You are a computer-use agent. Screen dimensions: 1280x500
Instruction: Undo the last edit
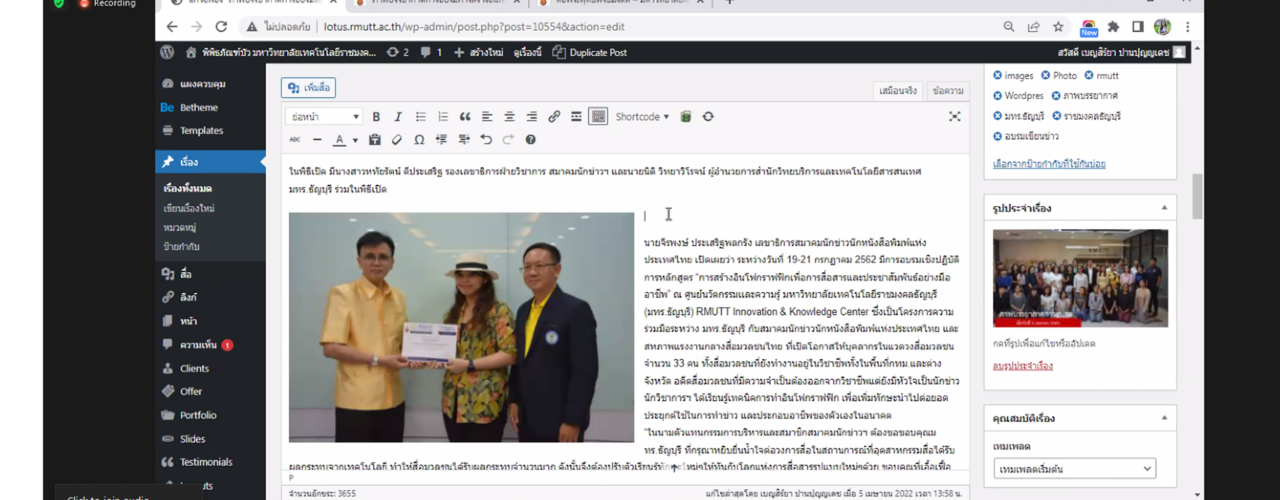click(x=486, y=140)
